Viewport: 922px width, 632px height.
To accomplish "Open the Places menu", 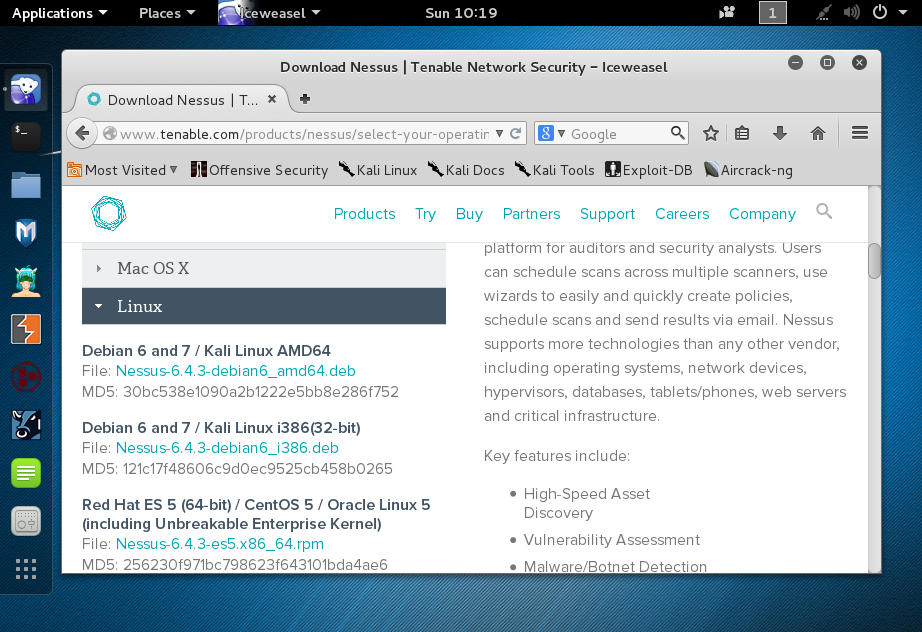I will tap(167, 13).
